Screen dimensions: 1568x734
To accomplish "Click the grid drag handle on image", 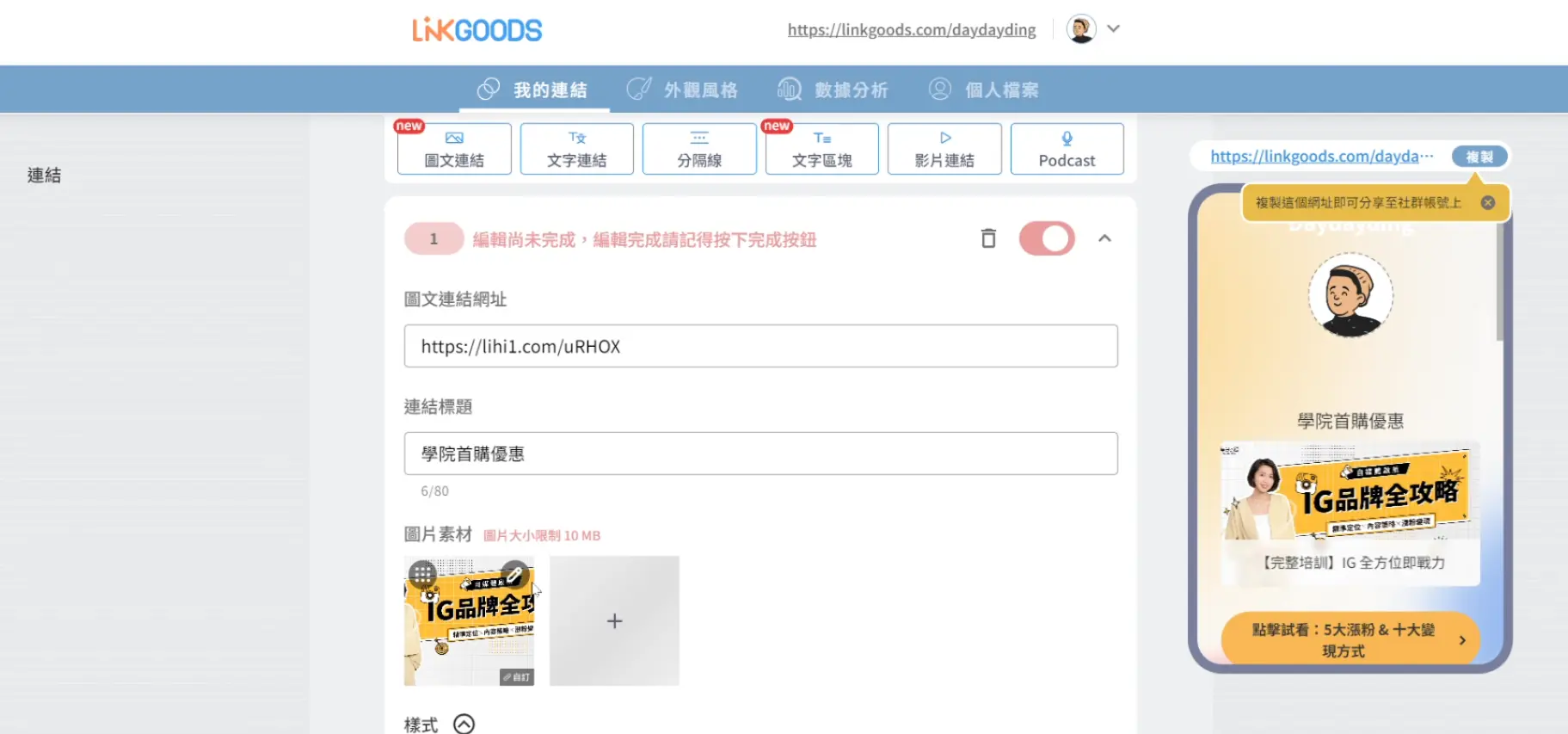I will pos(422,574).
